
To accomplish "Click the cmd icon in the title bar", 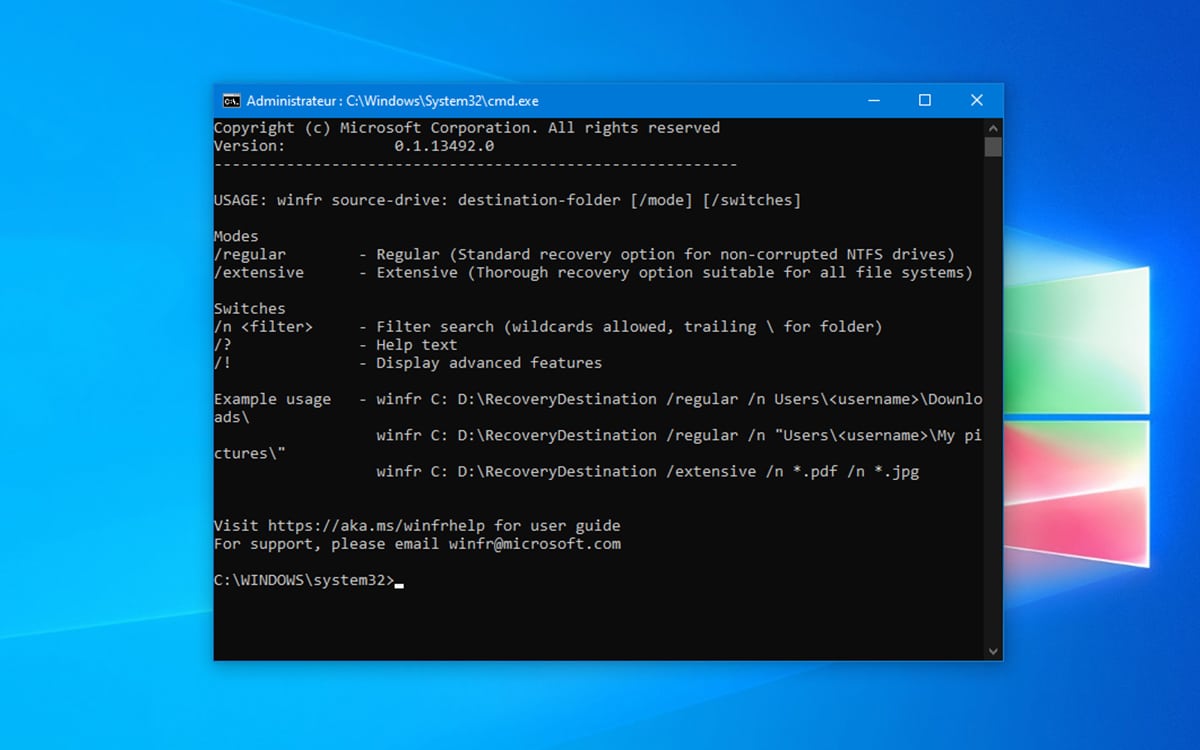I will 231,101.
